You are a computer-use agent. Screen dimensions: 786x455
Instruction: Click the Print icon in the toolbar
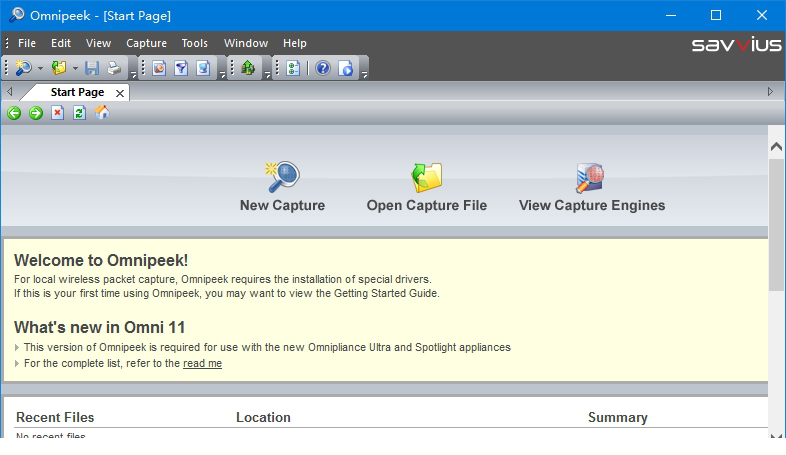click(x=114, y=68)
